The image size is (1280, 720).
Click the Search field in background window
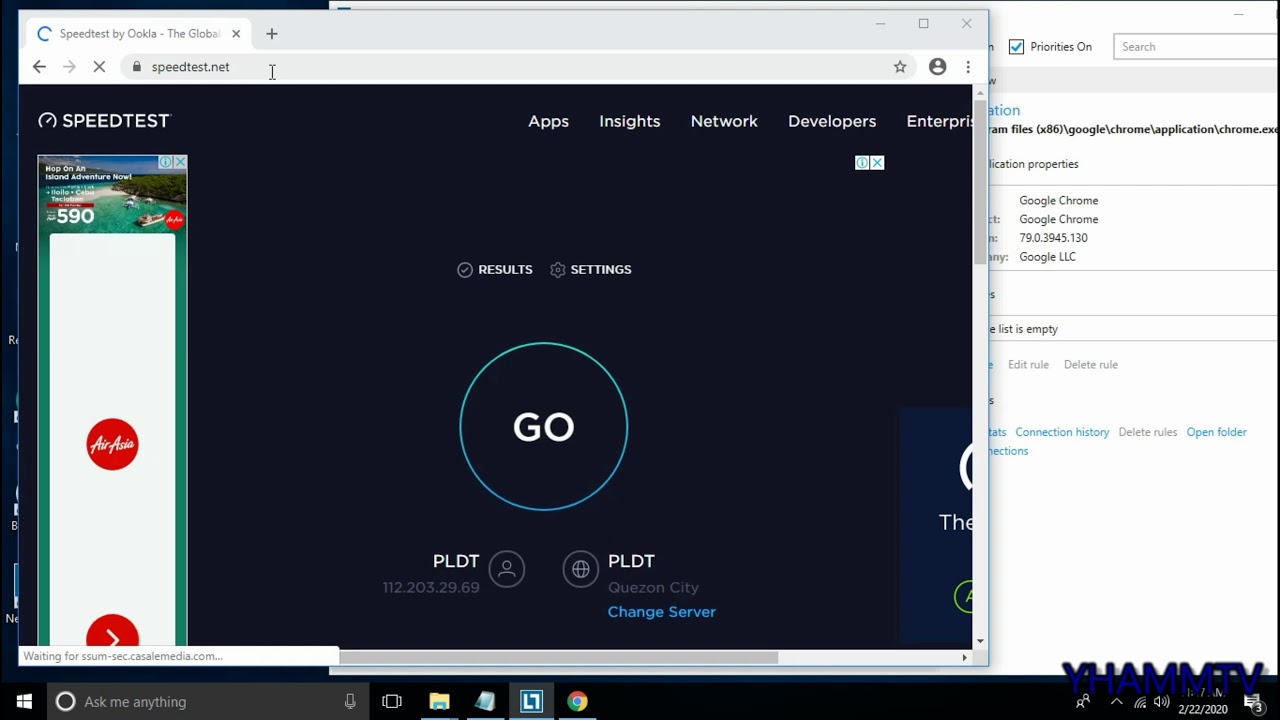pyautogui.click(x=1195, y=47)
